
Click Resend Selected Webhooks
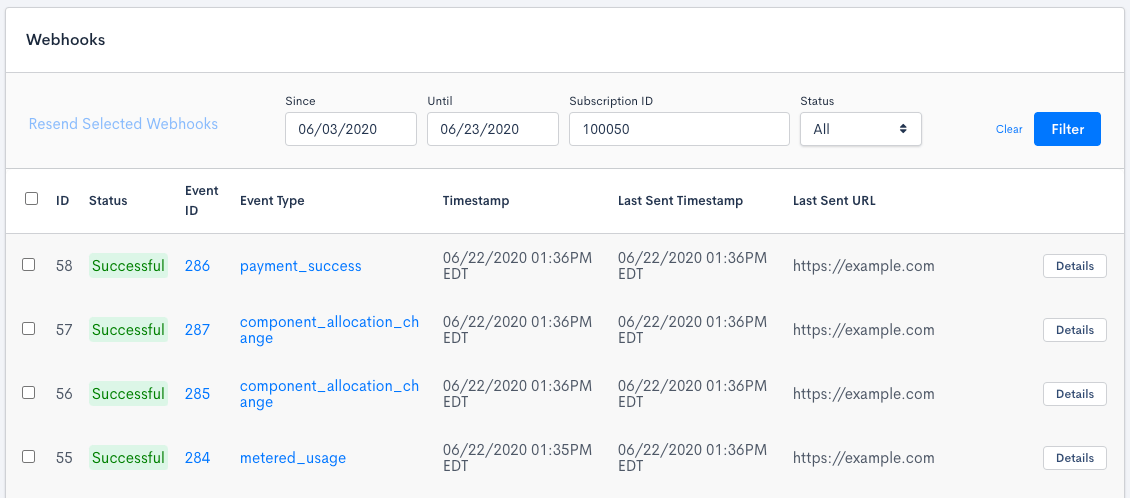pyautogui.click(x=123, y=124)
